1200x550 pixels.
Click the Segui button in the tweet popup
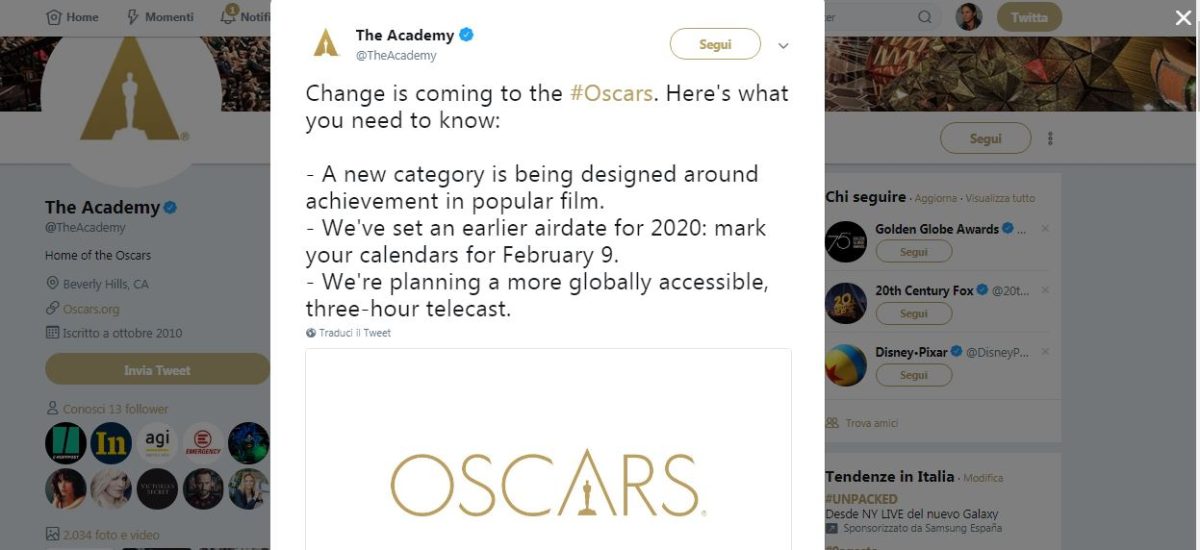(x=715, y=45)
